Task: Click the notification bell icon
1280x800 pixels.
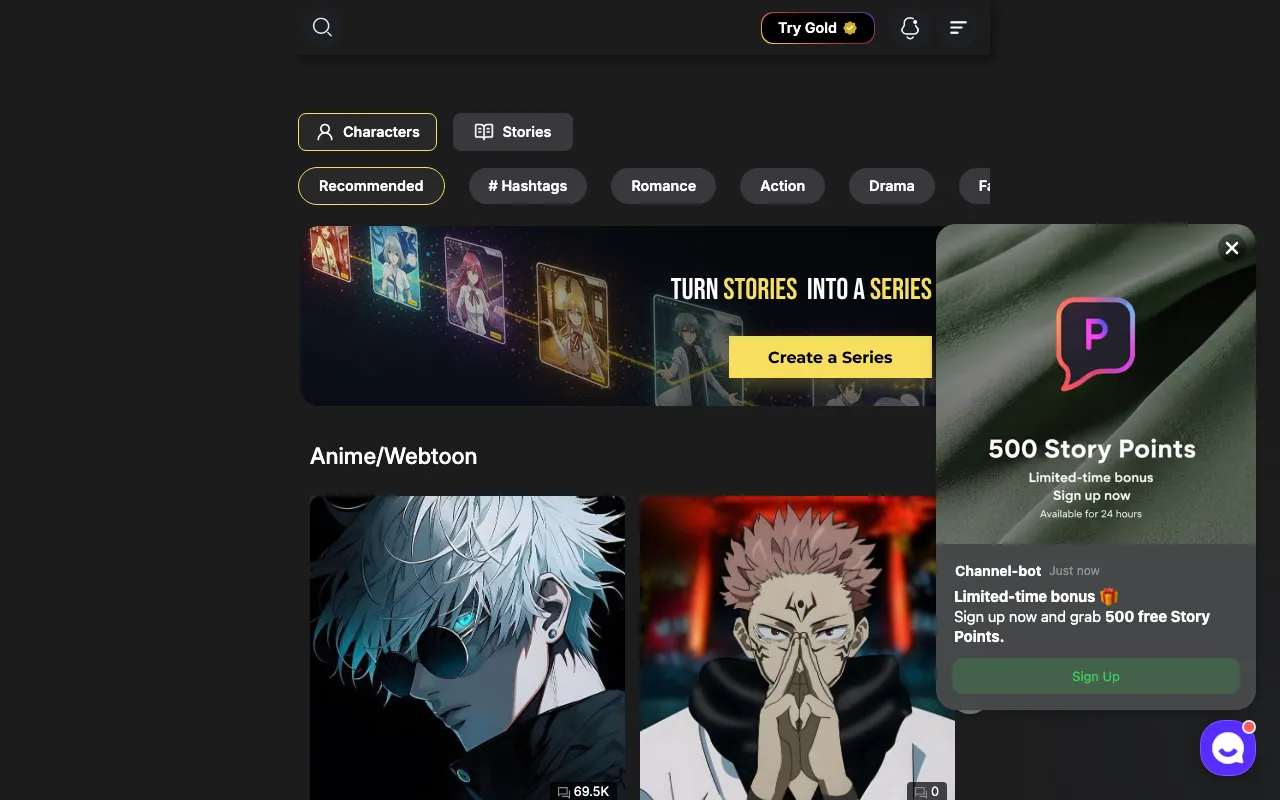Action: click(909, 28)
